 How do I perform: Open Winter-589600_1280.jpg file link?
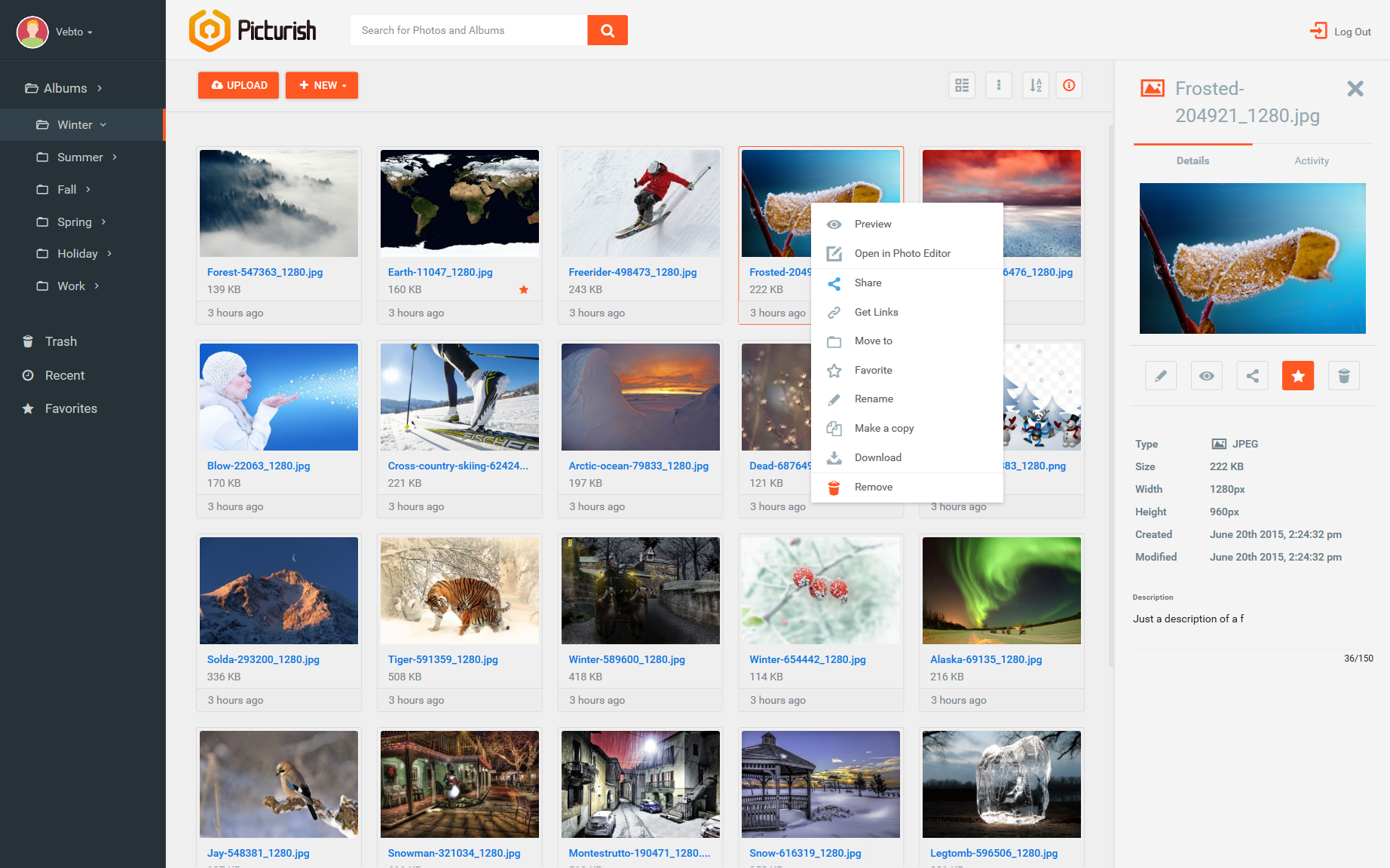(x=627, y=659)
